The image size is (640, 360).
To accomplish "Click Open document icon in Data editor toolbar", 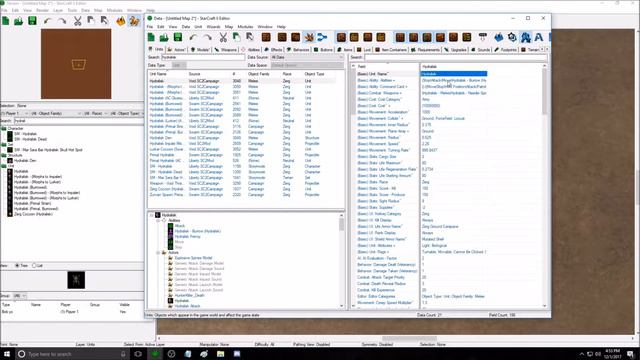I will tap(164, 37).
